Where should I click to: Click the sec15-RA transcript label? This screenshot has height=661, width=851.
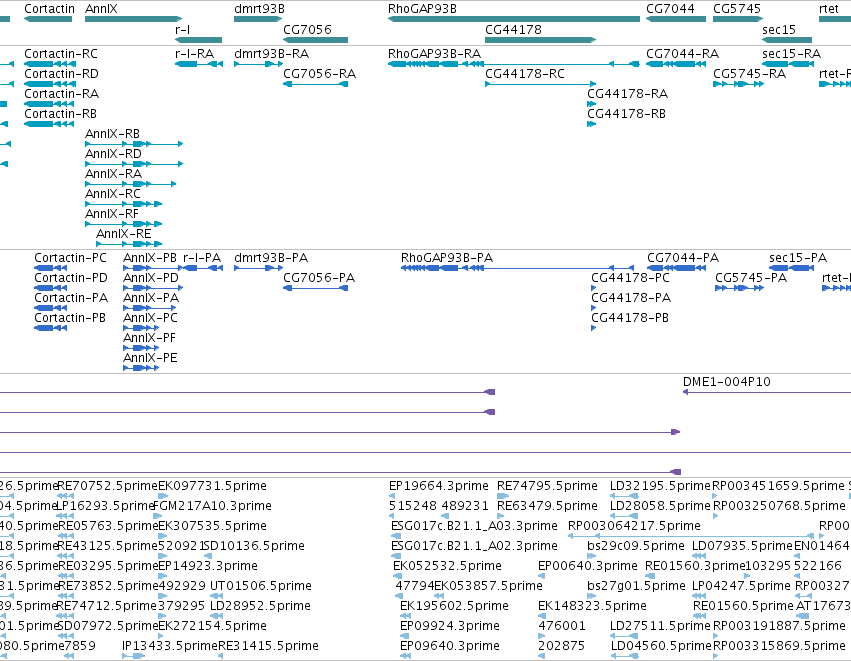(791, 54)
